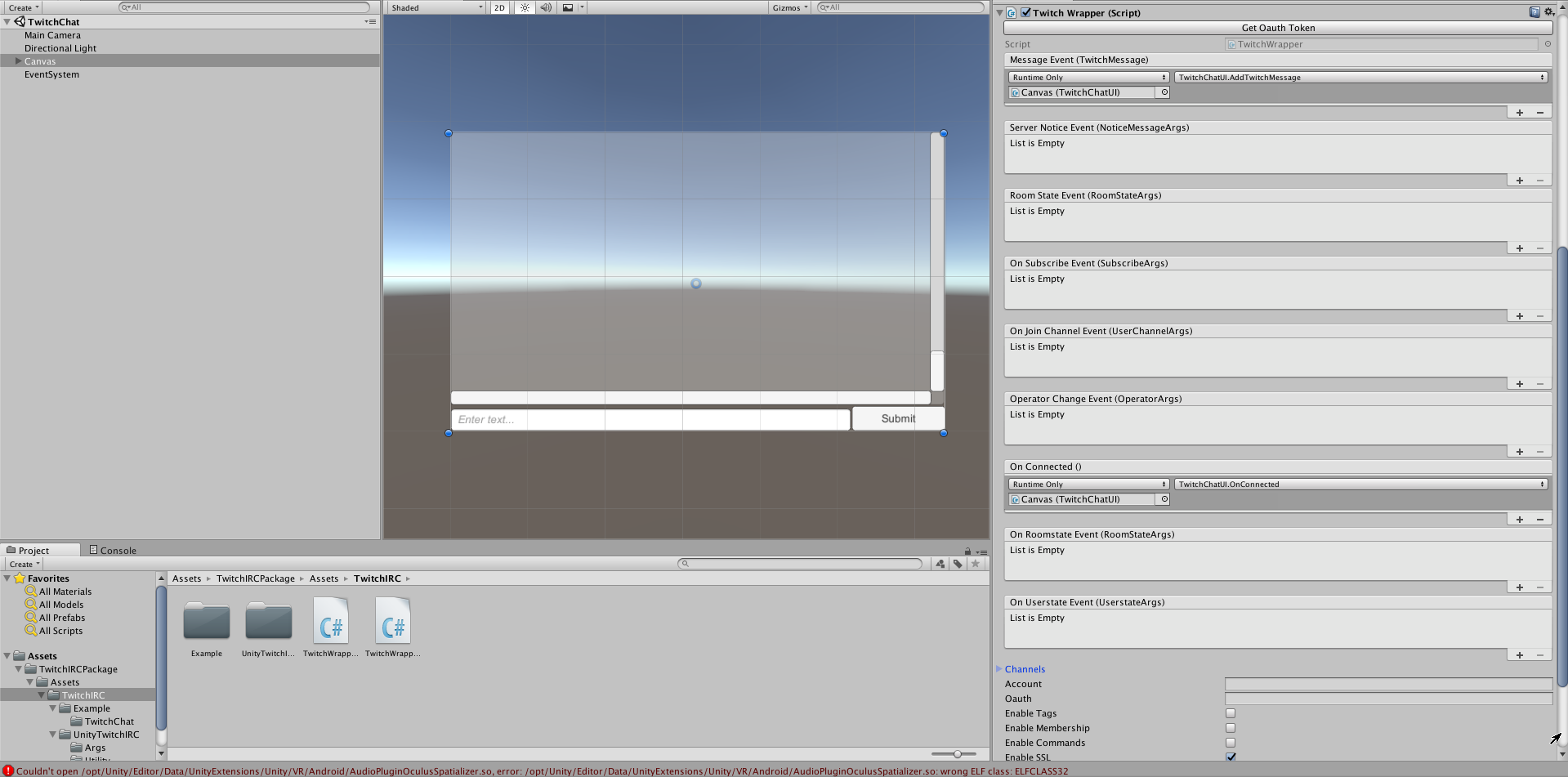Add listener to On Subscribe Event
The image size is (1568, 777).
[1520, 316]
